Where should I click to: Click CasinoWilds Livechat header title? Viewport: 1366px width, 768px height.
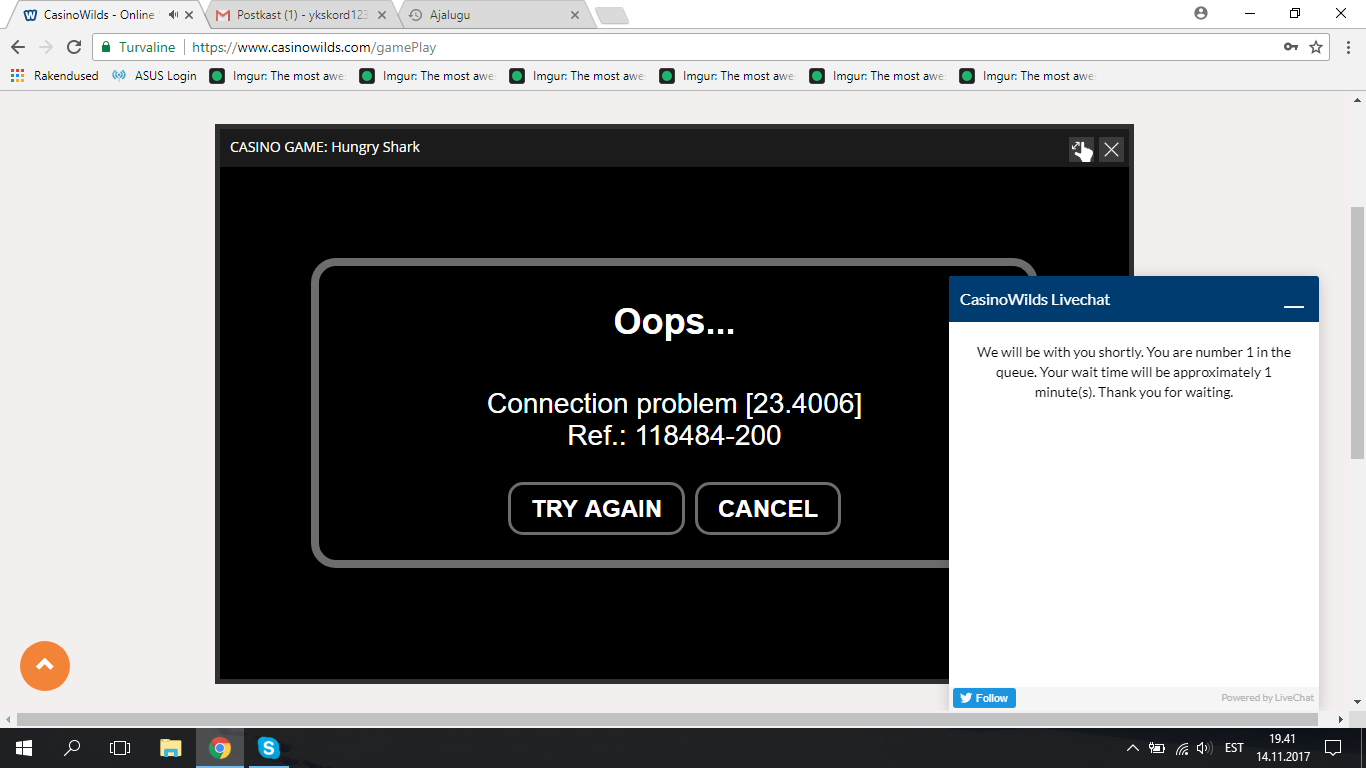pyautogui.click(x=1035, y=299)
